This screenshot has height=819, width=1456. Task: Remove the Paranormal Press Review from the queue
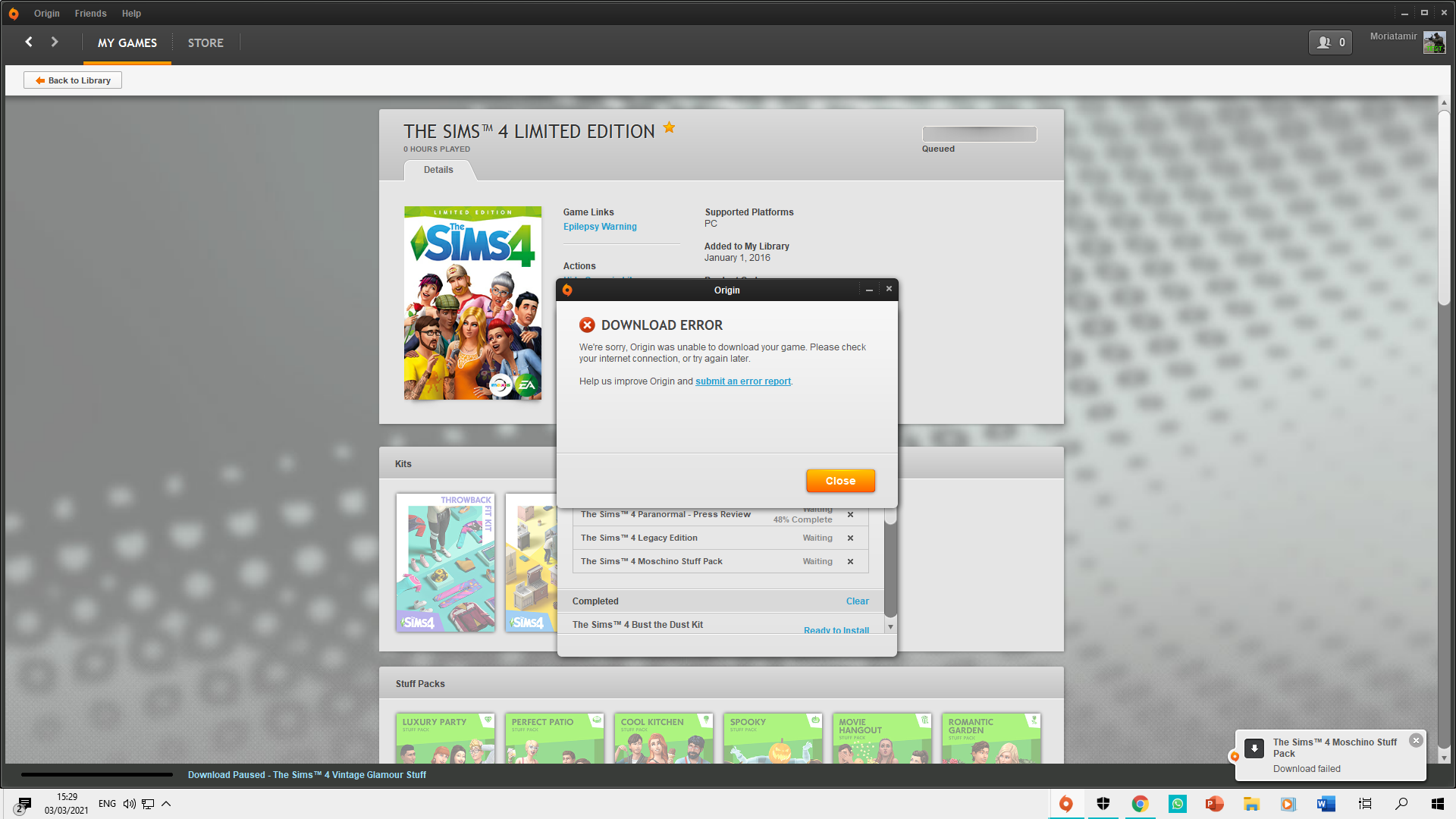click(x=850, y=515)
